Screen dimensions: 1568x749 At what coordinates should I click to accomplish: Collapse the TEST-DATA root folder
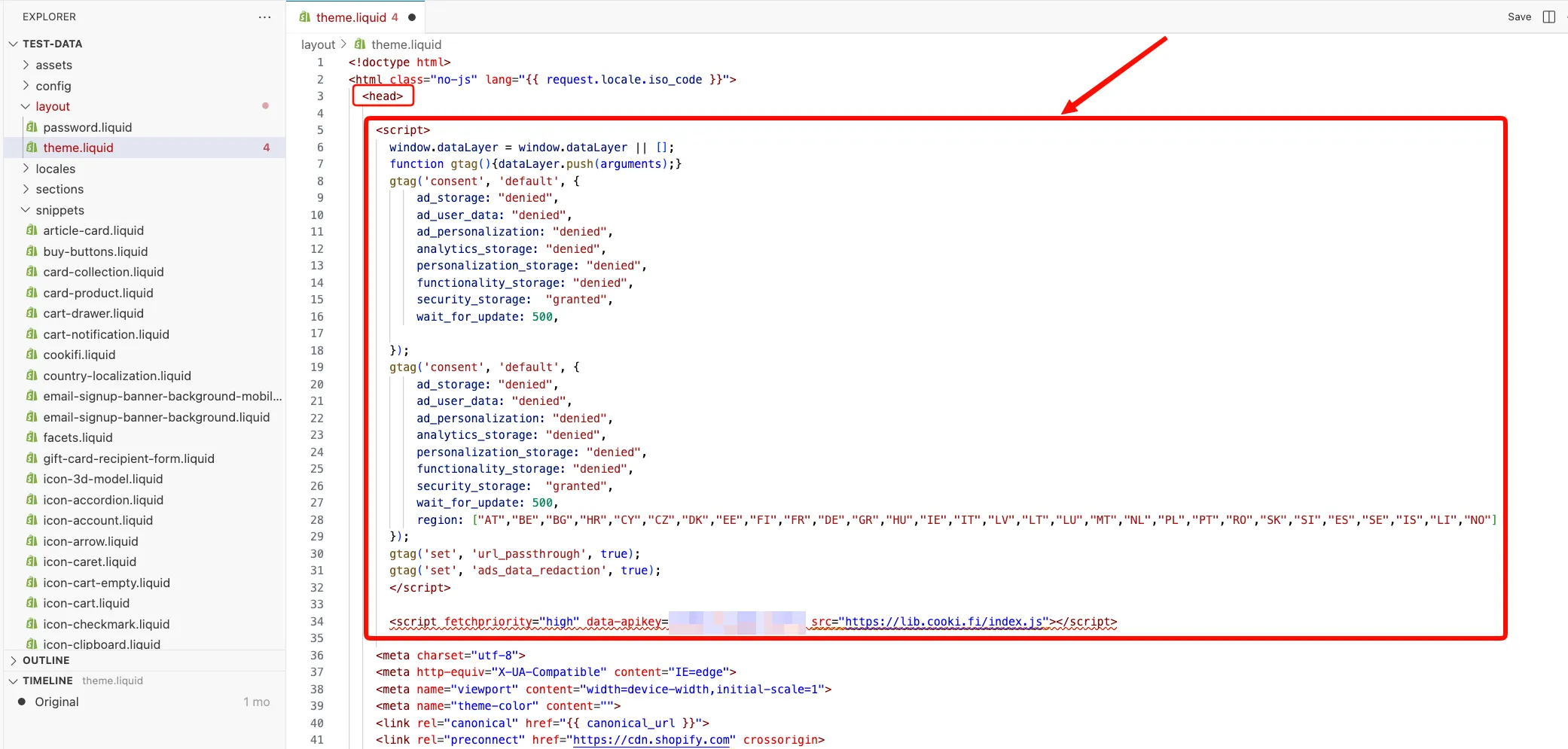click(14, 44)
